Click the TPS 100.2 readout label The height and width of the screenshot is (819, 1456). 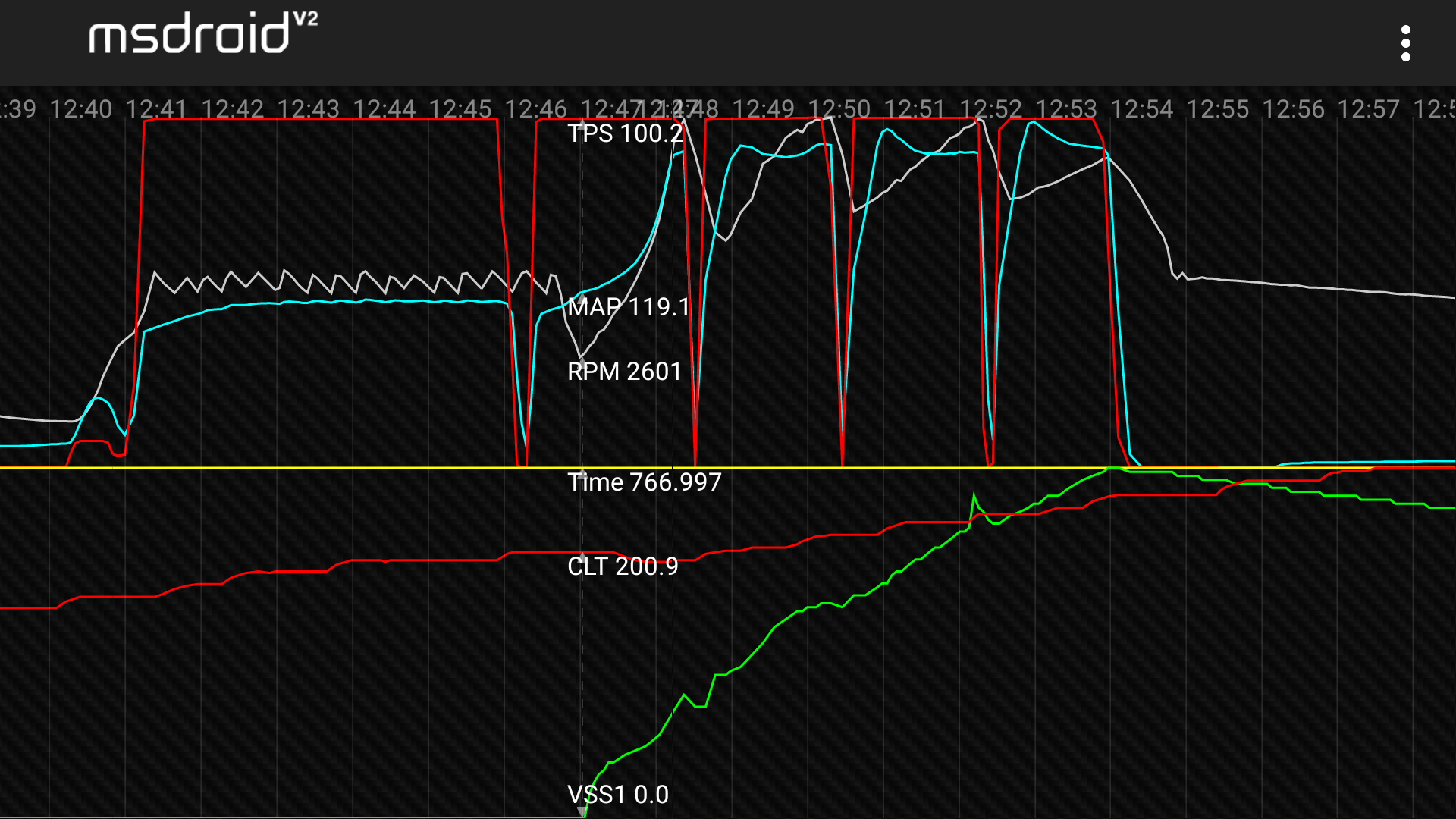point(625,133)
